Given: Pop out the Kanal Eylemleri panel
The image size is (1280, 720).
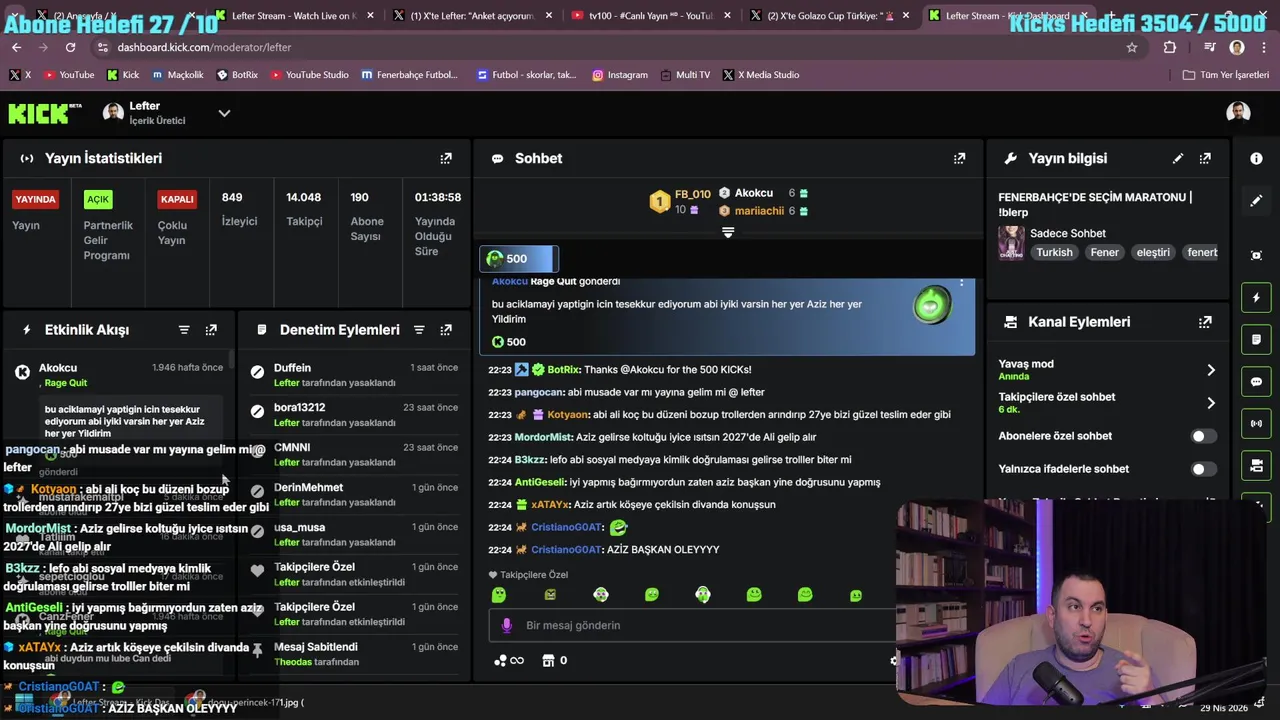Looking at the screenshot, I should click(1205, 322).
